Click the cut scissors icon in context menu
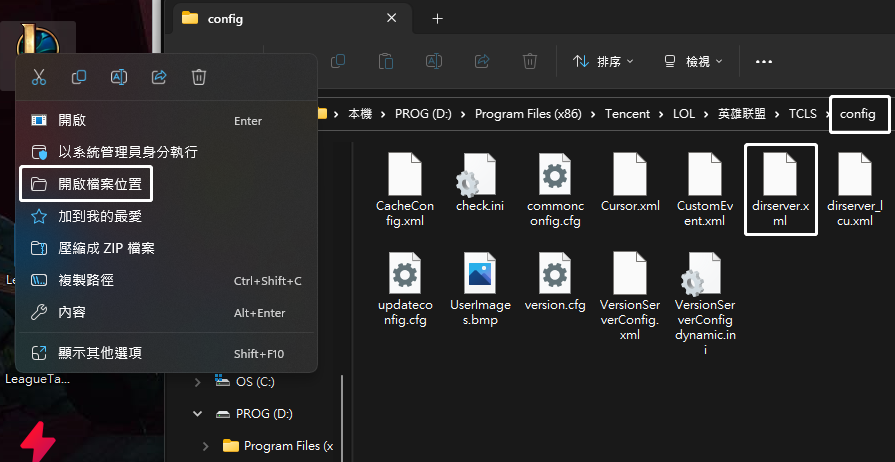895x462 pixels. click(x=39, y=77)
